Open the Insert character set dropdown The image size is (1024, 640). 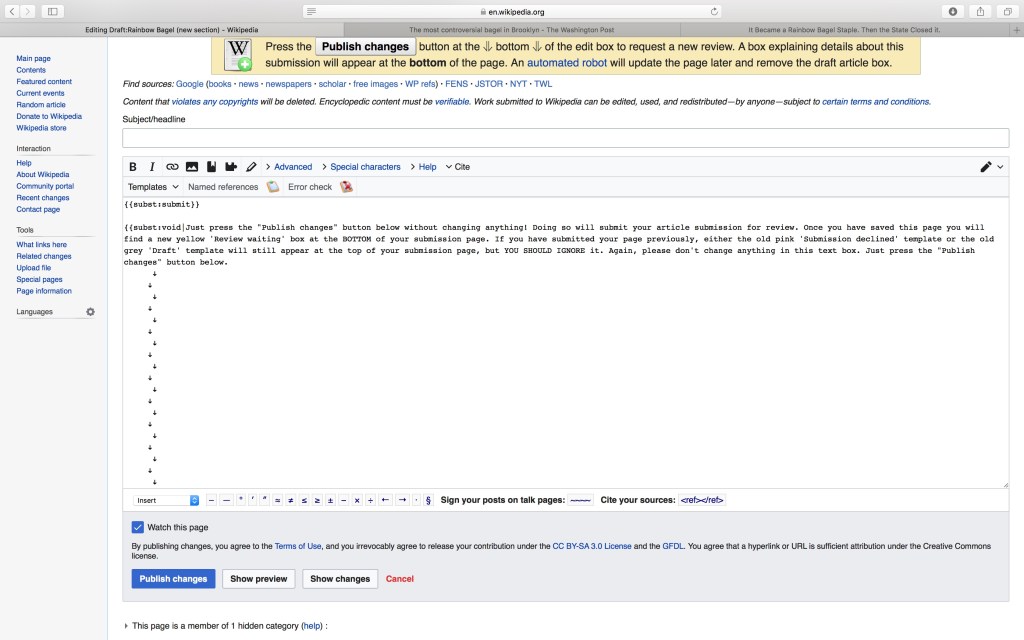pos(167,500)
